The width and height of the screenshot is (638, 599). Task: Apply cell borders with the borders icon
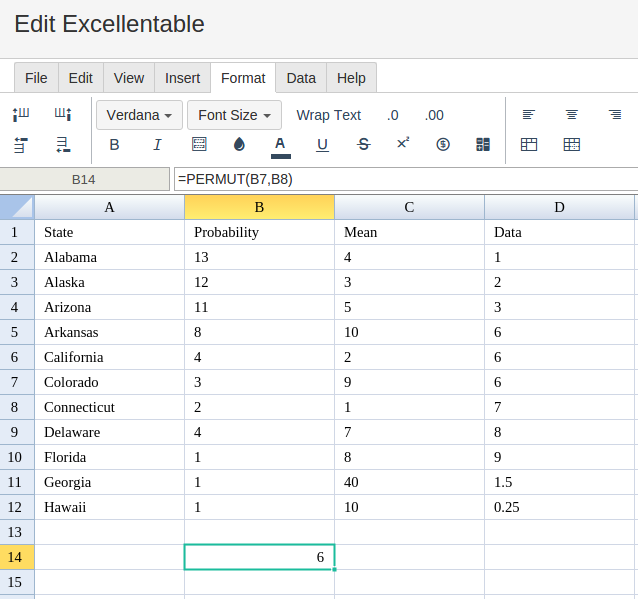(199, 144)
